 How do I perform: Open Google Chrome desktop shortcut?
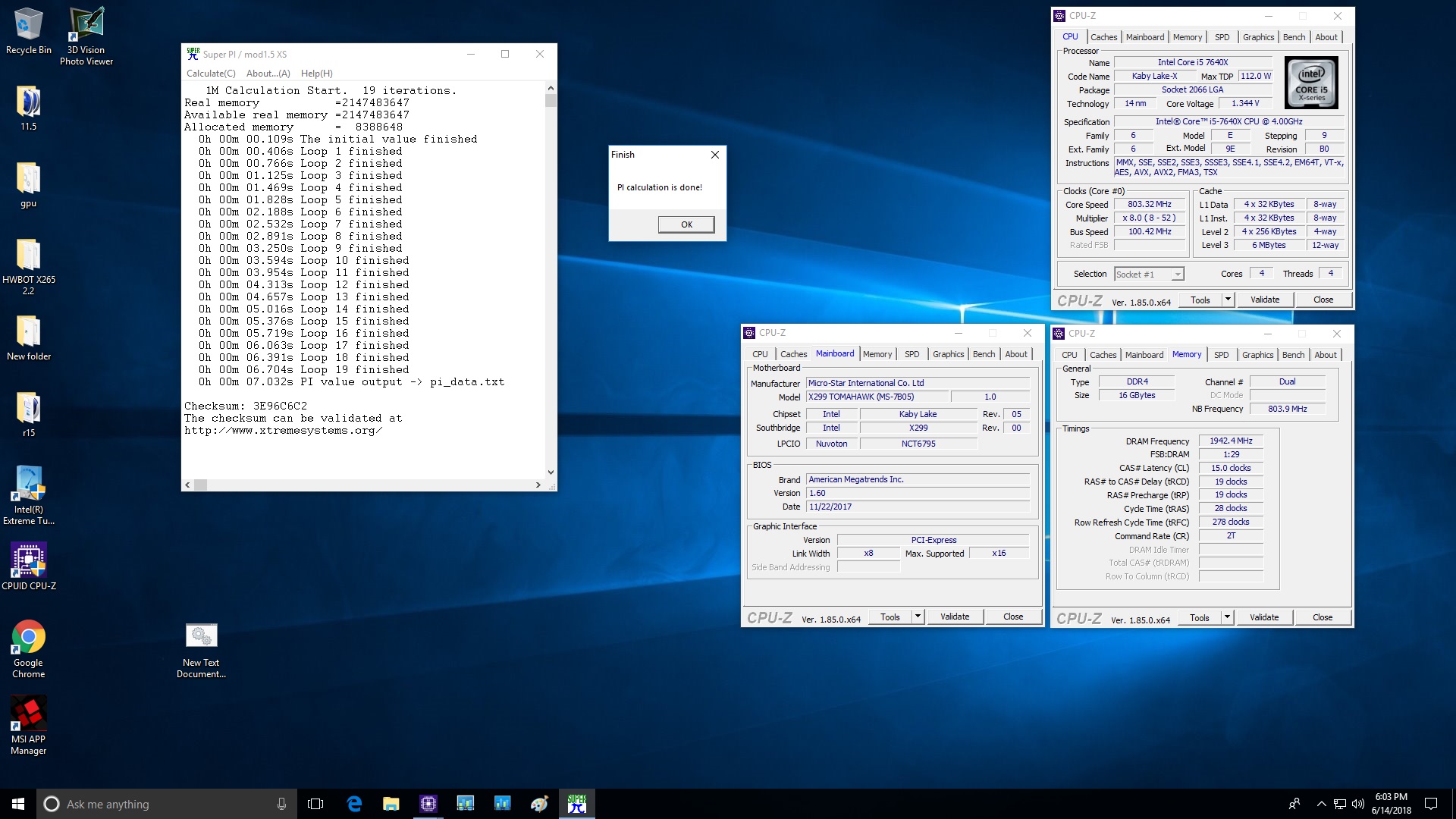pyautogui.click(x=28, y=649)
